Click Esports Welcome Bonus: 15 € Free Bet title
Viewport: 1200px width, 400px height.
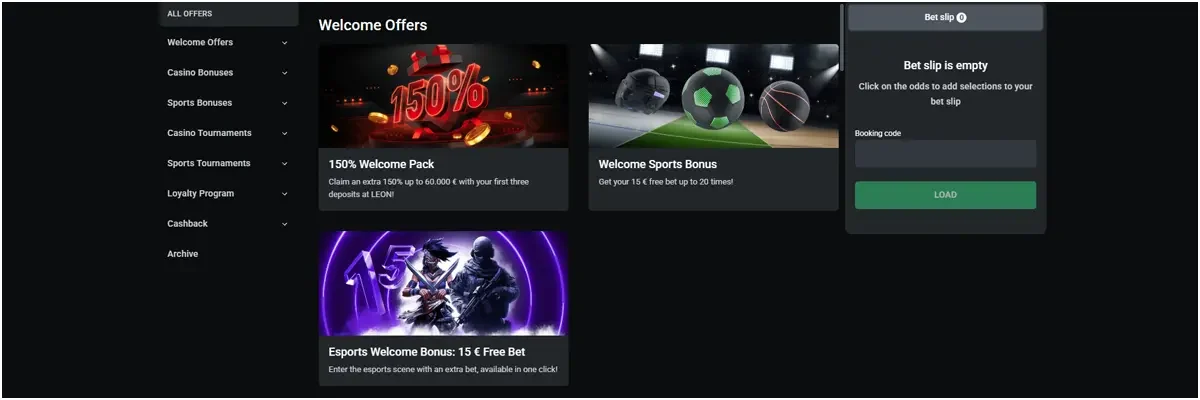pyautogui.click(x=427, y=352)
